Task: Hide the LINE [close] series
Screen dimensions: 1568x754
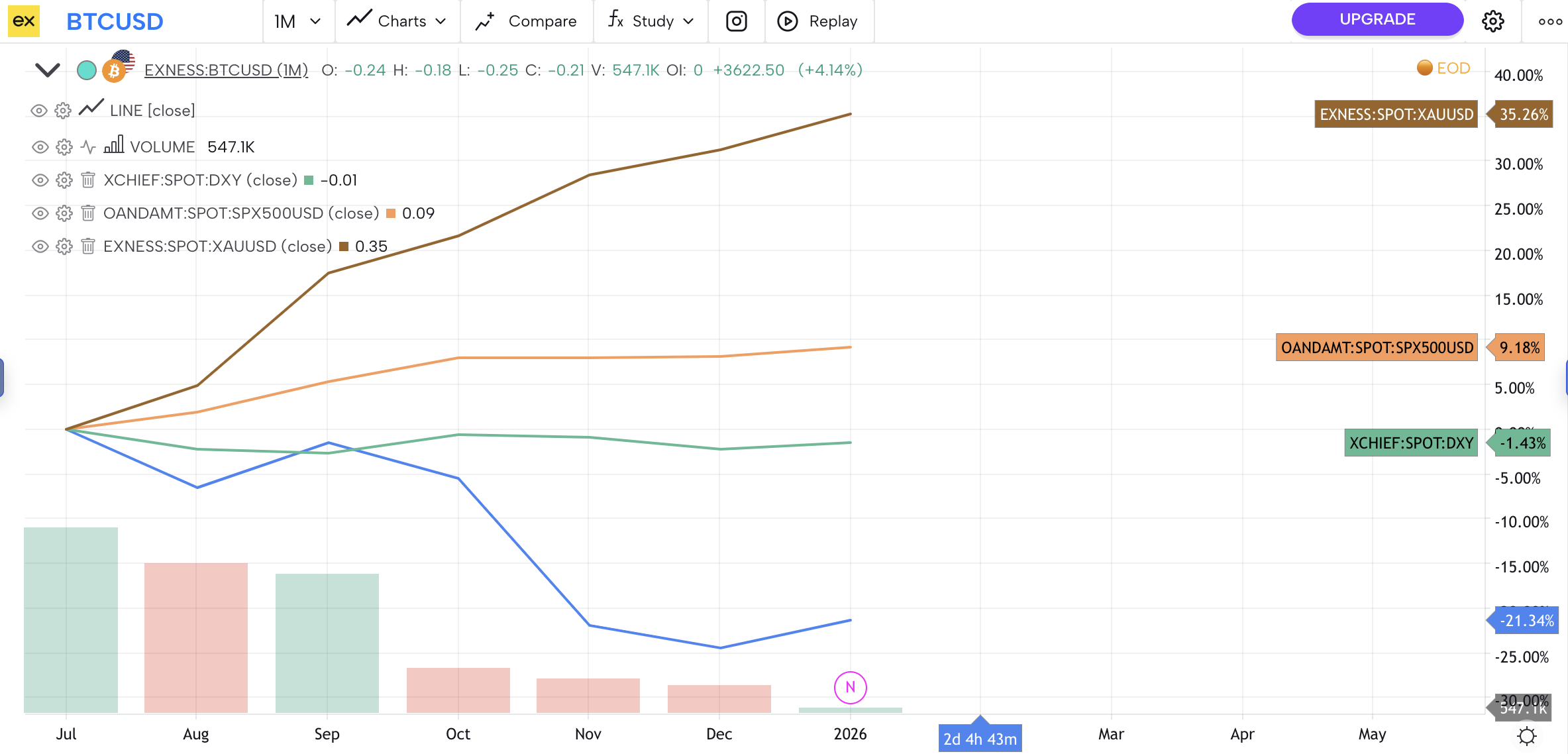Action: pos(40,111)
